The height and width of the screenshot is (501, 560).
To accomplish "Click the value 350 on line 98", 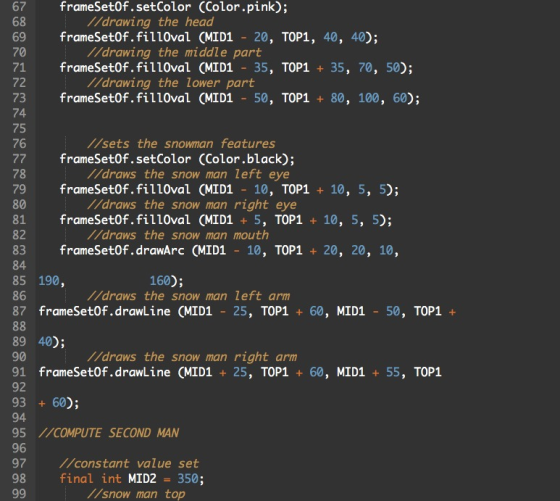I will (188, 479).
